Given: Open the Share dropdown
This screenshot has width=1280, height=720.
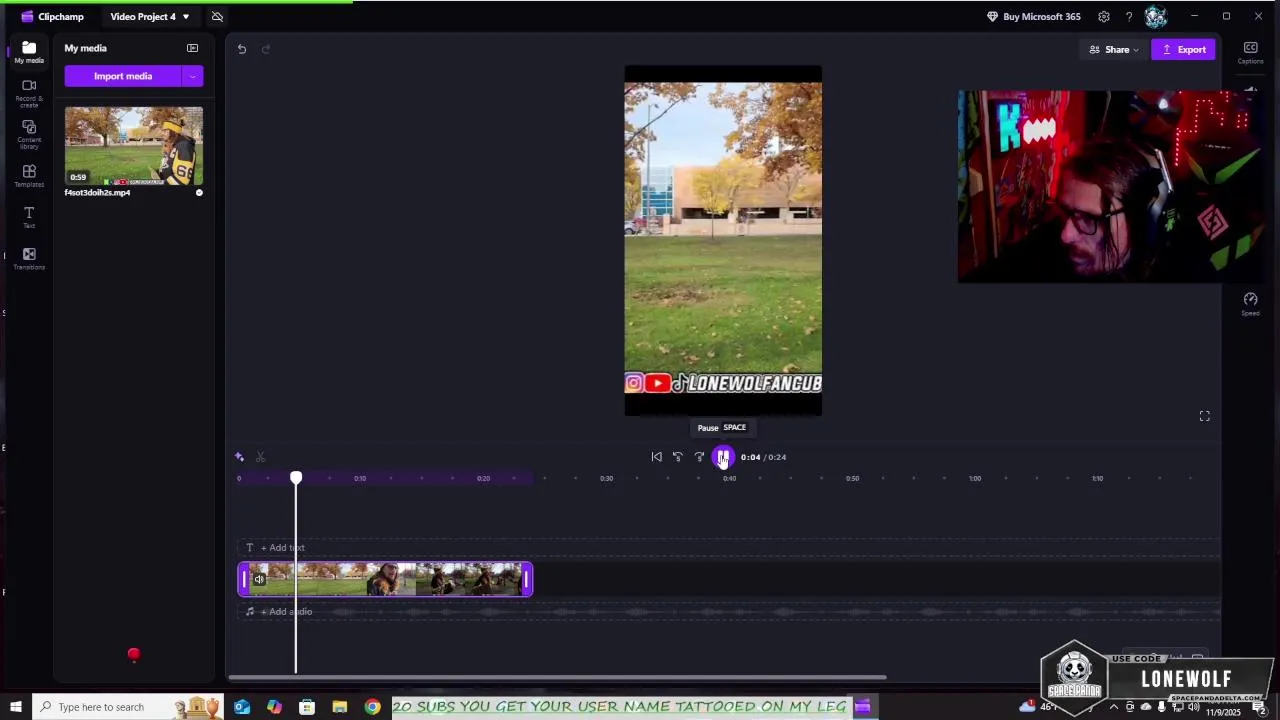Looking at the screenshot, I should point(1113,49).
